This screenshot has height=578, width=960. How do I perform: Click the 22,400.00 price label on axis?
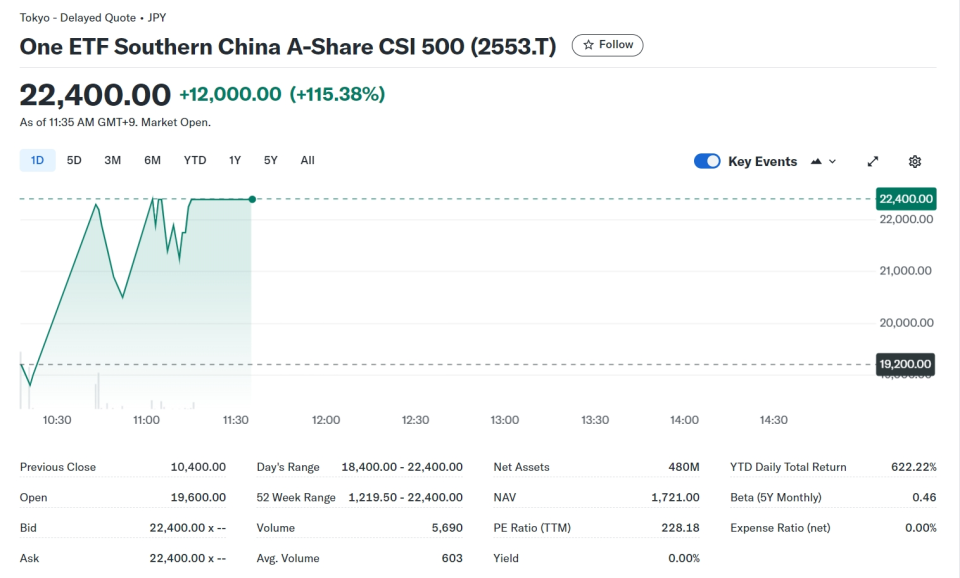click(x=905, y=199)
